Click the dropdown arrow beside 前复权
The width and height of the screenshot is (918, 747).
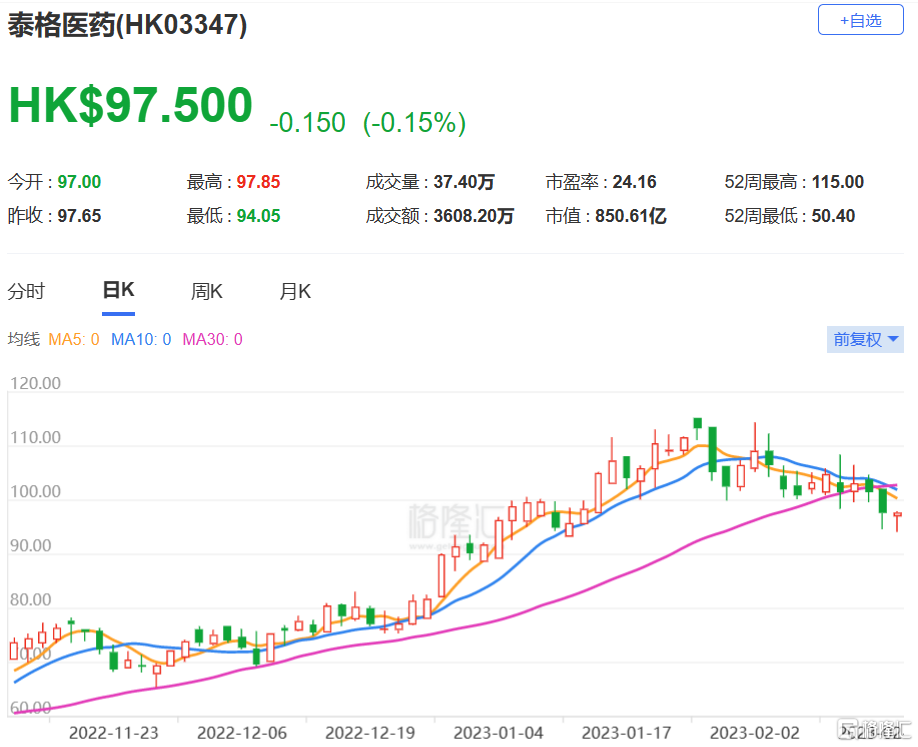(893, 339)
